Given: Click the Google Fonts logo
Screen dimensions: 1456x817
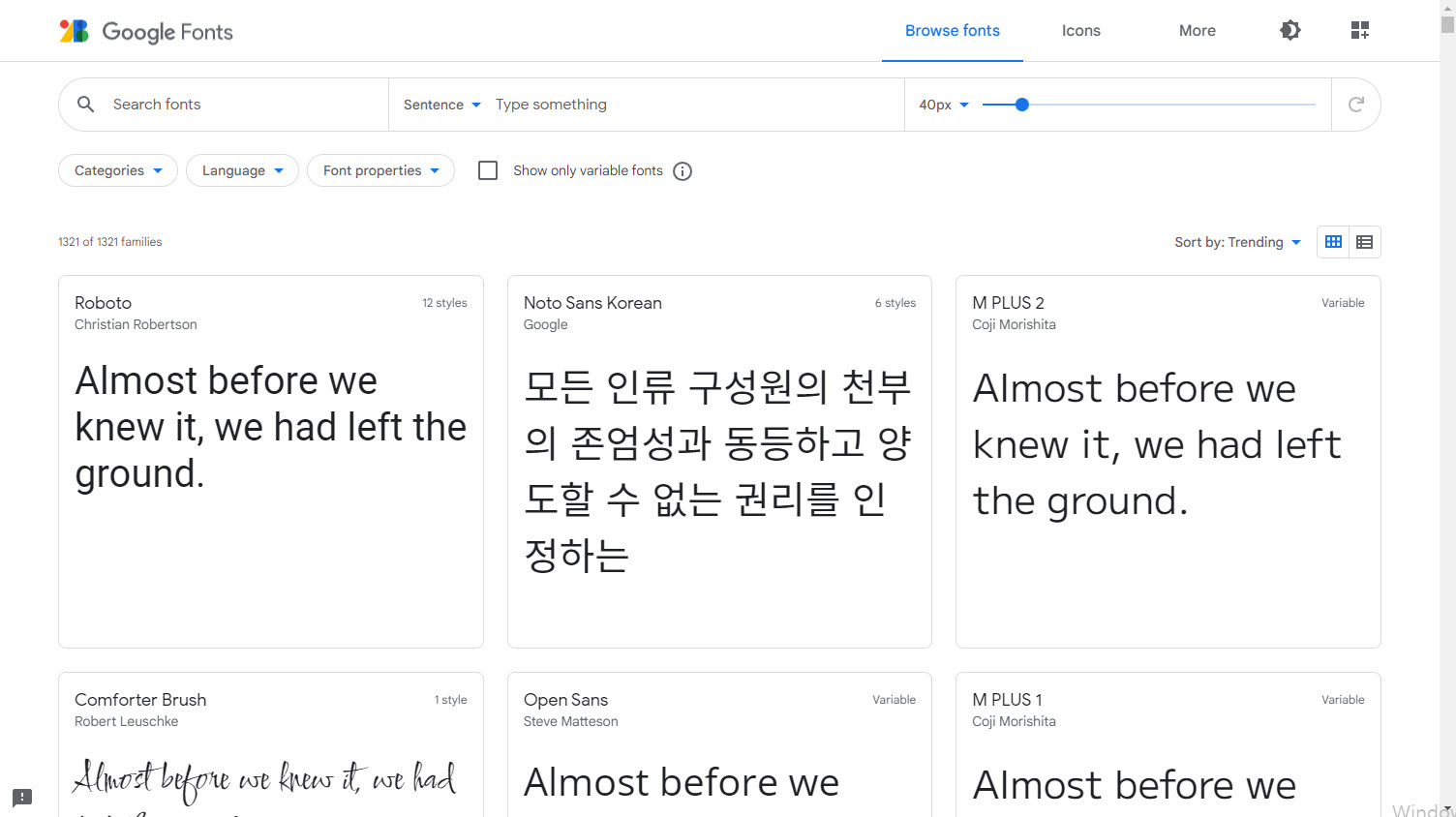Looking at the screenshot, I should coord(146,31).
